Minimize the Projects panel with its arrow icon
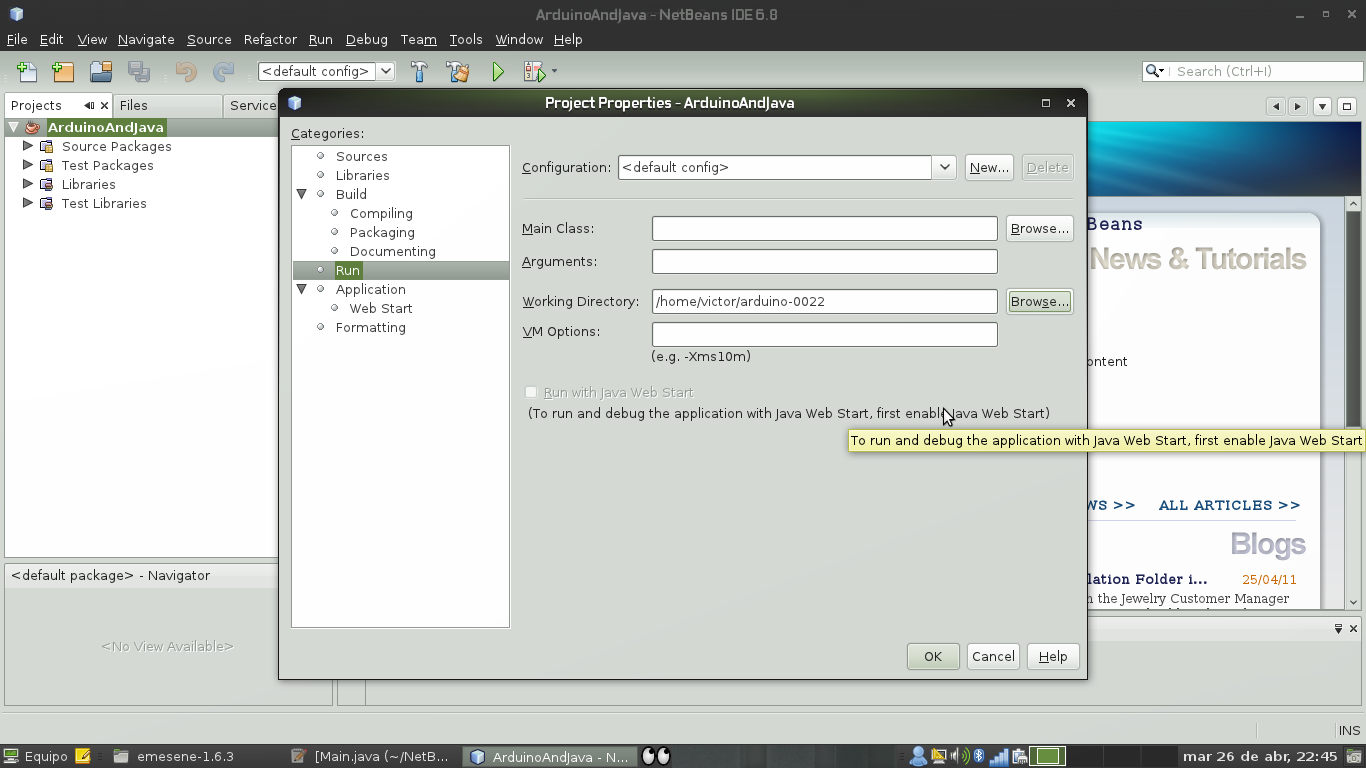Image resolution: width=1366 pixels, height=768 pixels. pyautogui.click(x=89, y=105)
